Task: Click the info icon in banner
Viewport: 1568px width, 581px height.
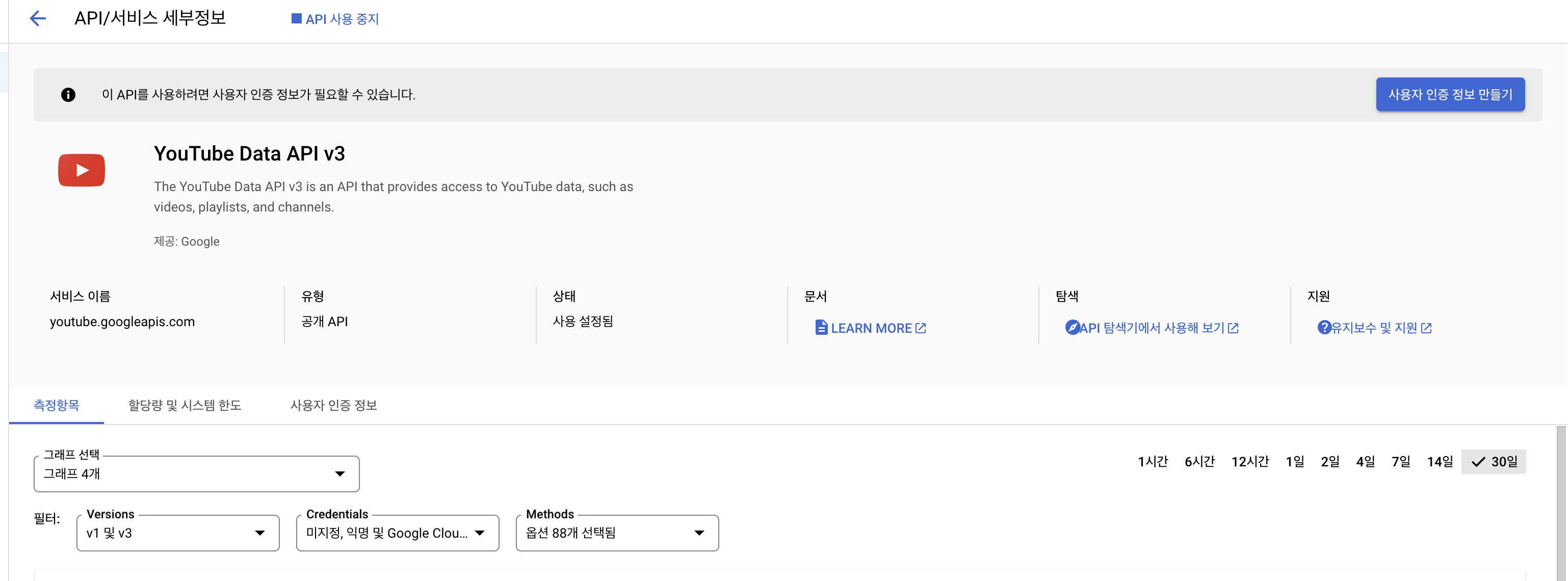Action: [68, 94]
